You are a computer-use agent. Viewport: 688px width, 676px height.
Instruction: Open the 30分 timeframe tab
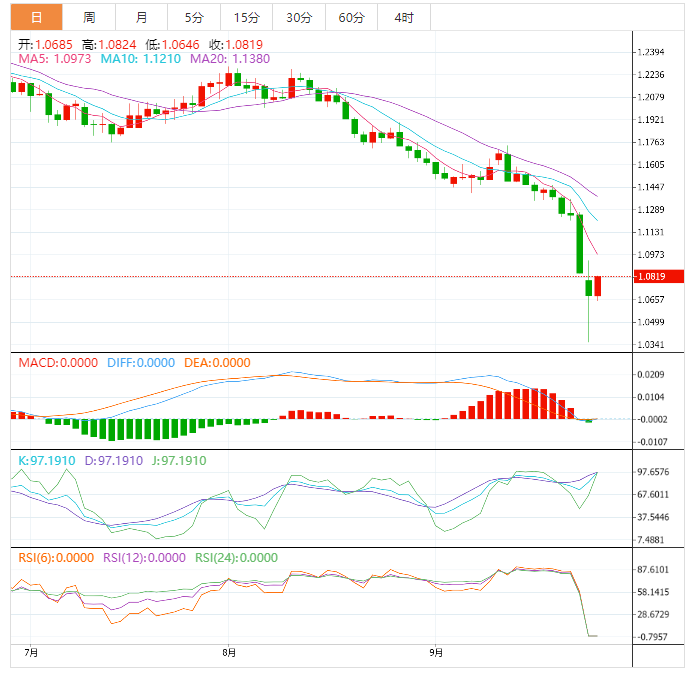(299, 18)
